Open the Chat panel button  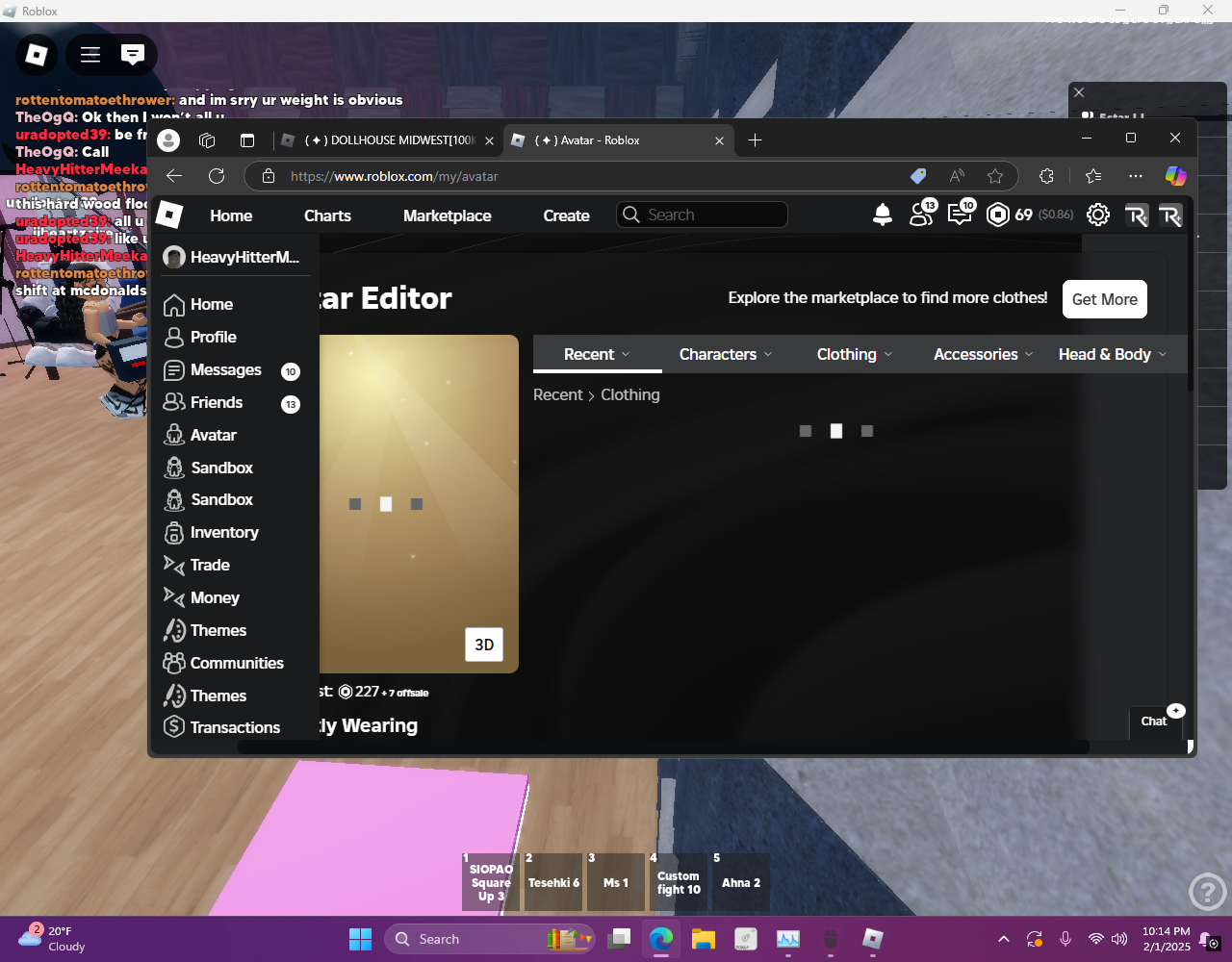pyautogui.click(x=1154, y=721)
